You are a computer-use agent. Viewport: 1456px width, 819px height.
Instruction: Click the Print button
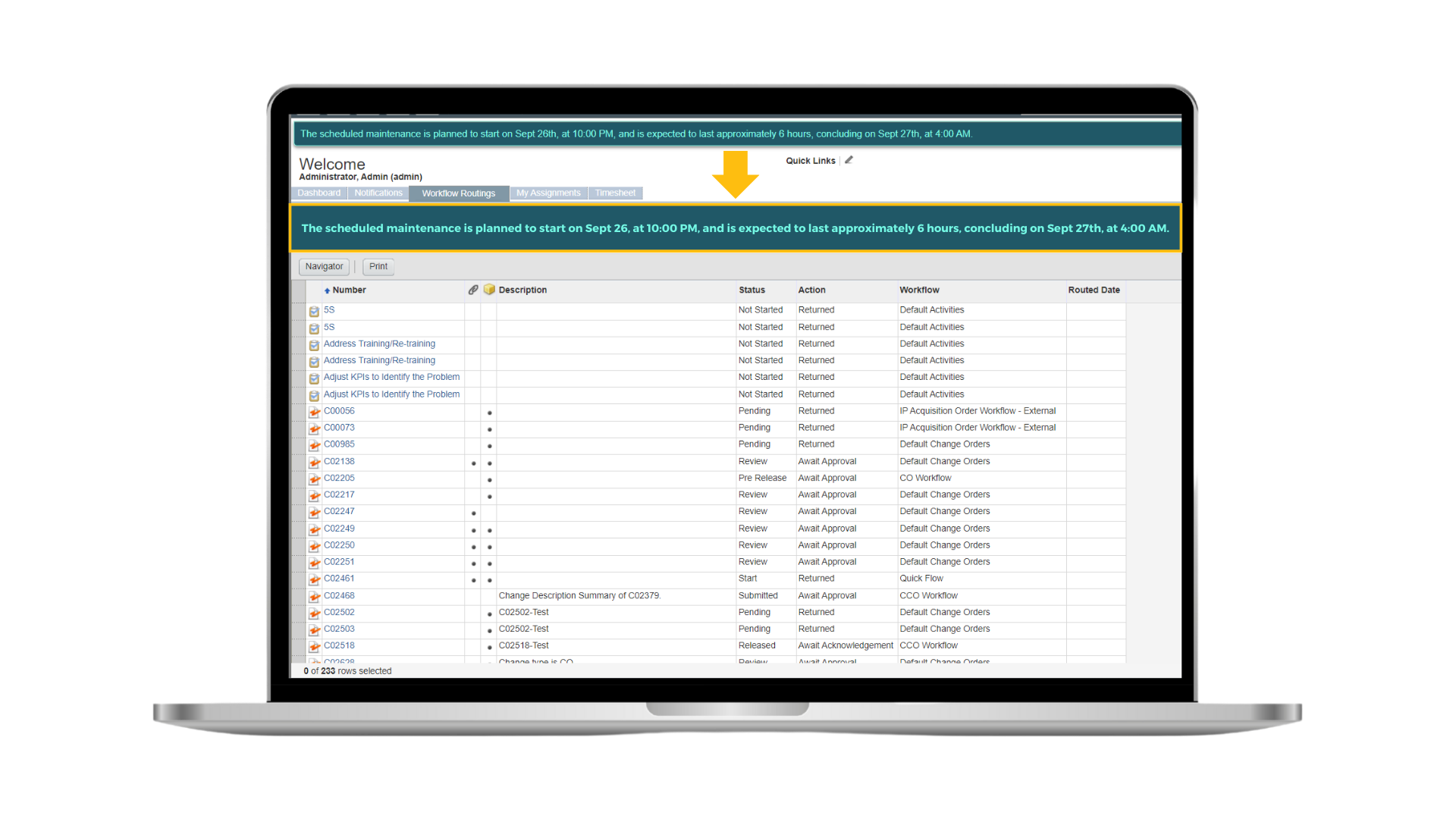pyautogui.click(x=378, y=265)
